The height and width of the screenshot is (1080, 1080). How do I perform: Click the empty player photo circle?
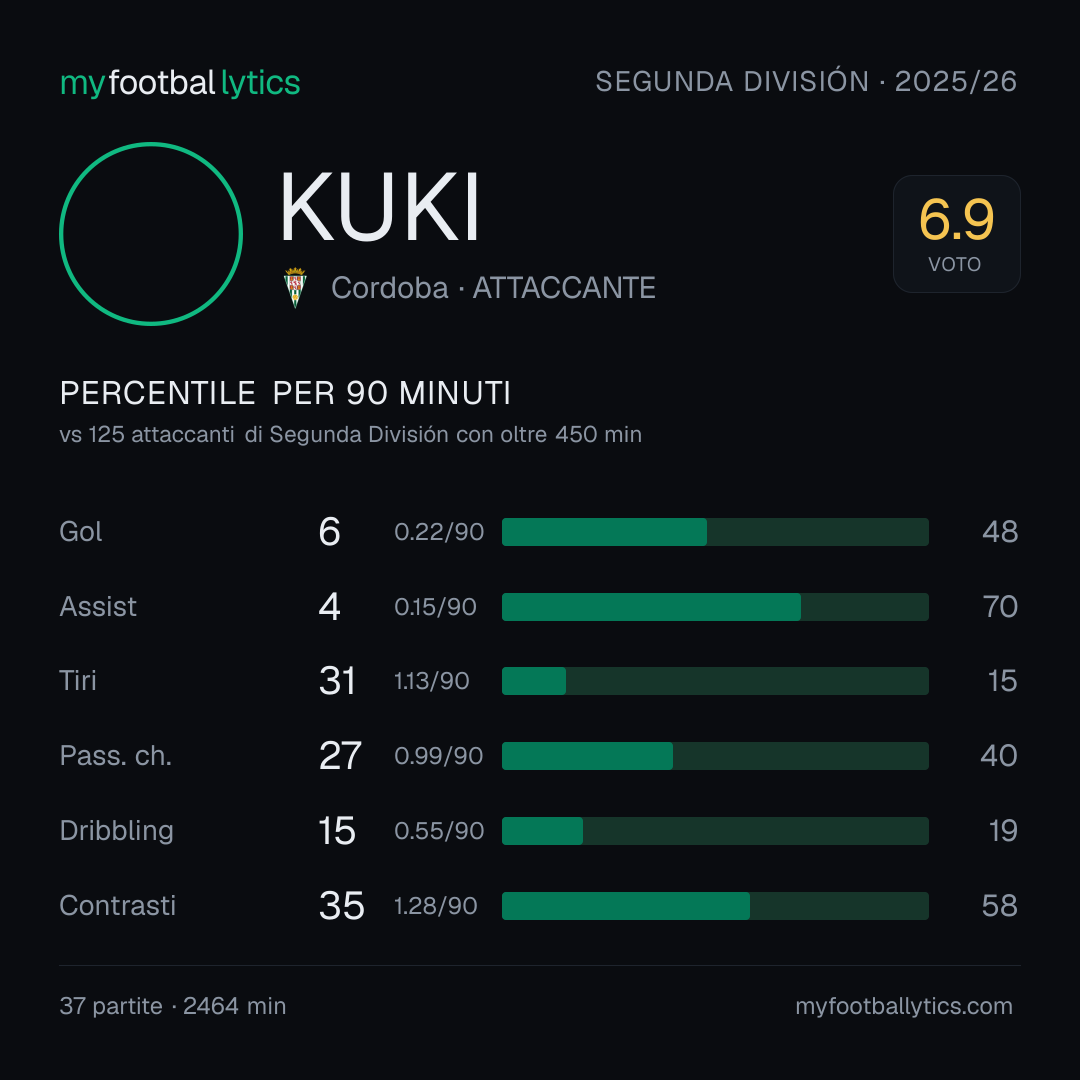click(x=151, y=234)
